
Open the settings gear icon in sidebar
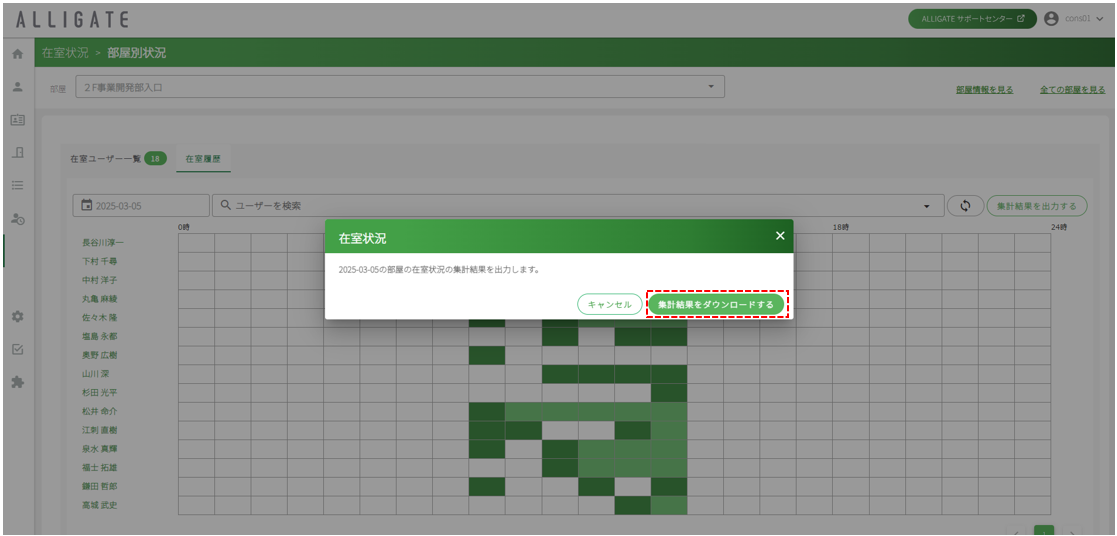coord(18,316)
